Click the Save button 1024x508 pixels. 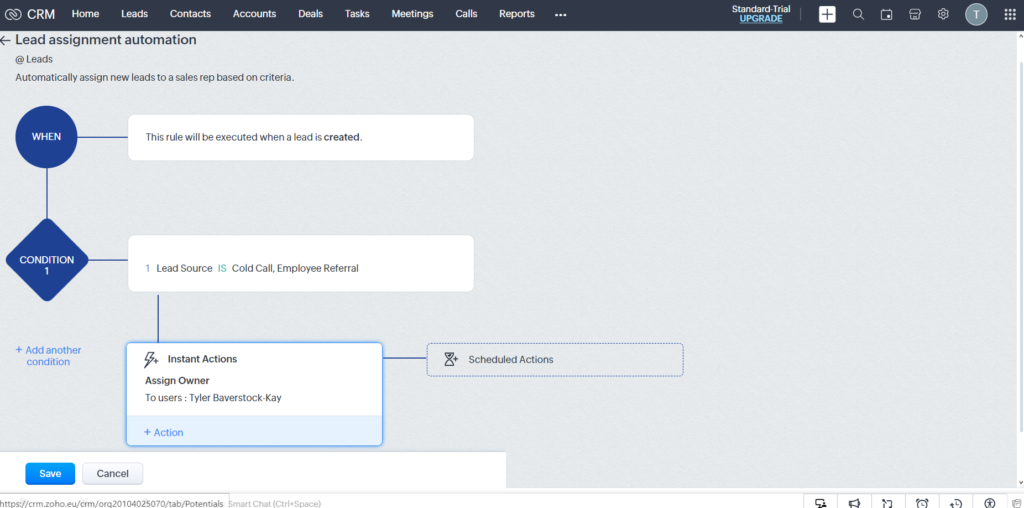coord(50,473)
